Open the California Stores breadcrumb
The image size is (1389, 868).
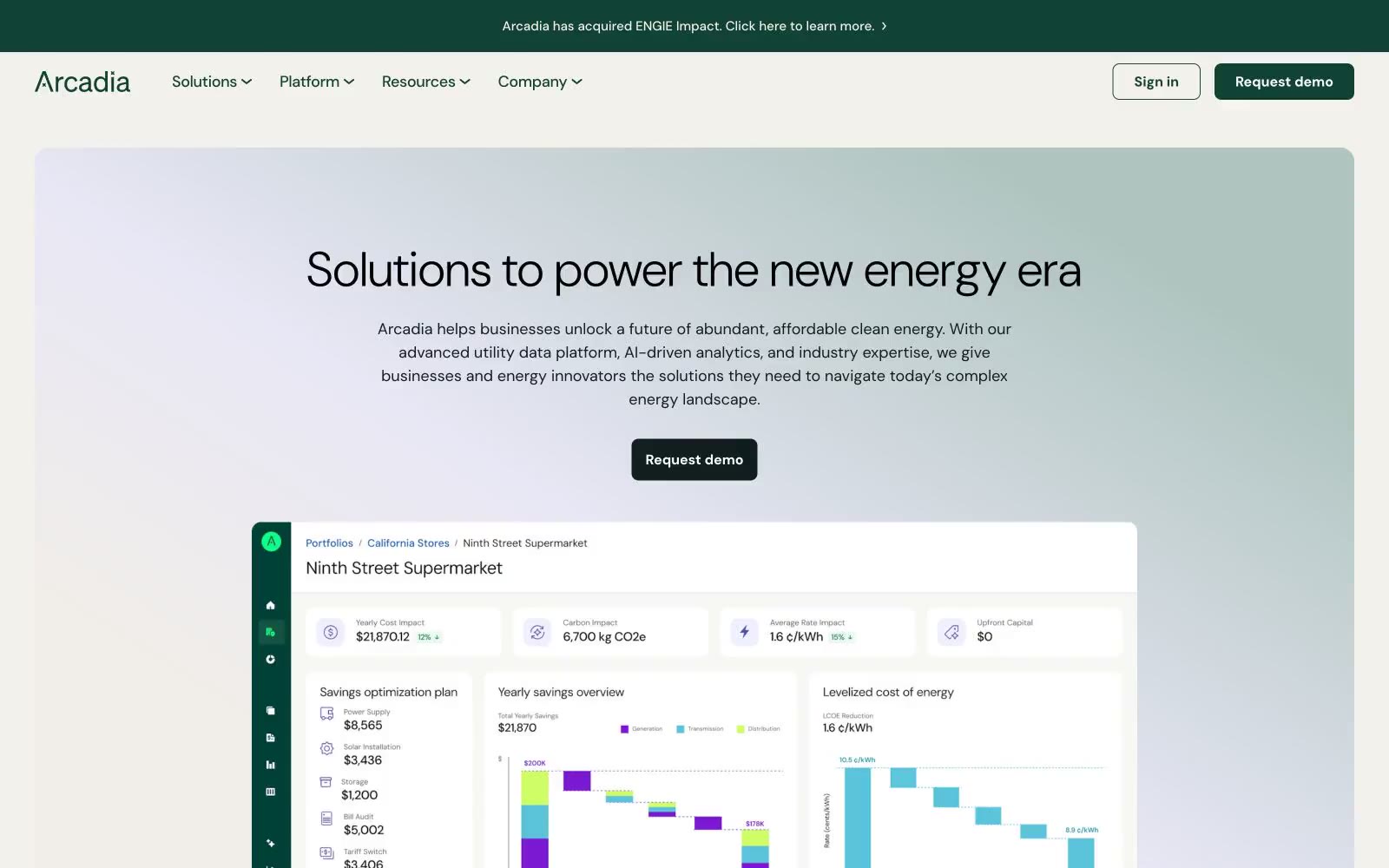408,543
